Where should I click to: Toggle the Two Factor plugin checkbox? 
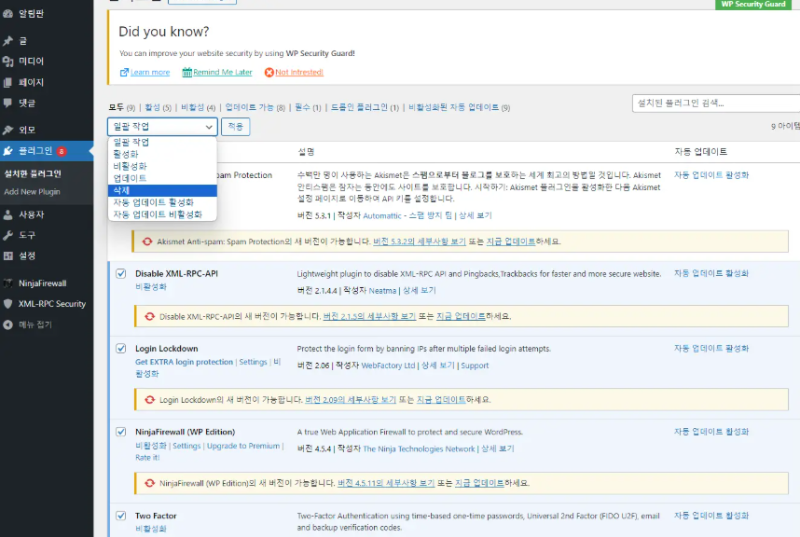click(x=121, y=516)
